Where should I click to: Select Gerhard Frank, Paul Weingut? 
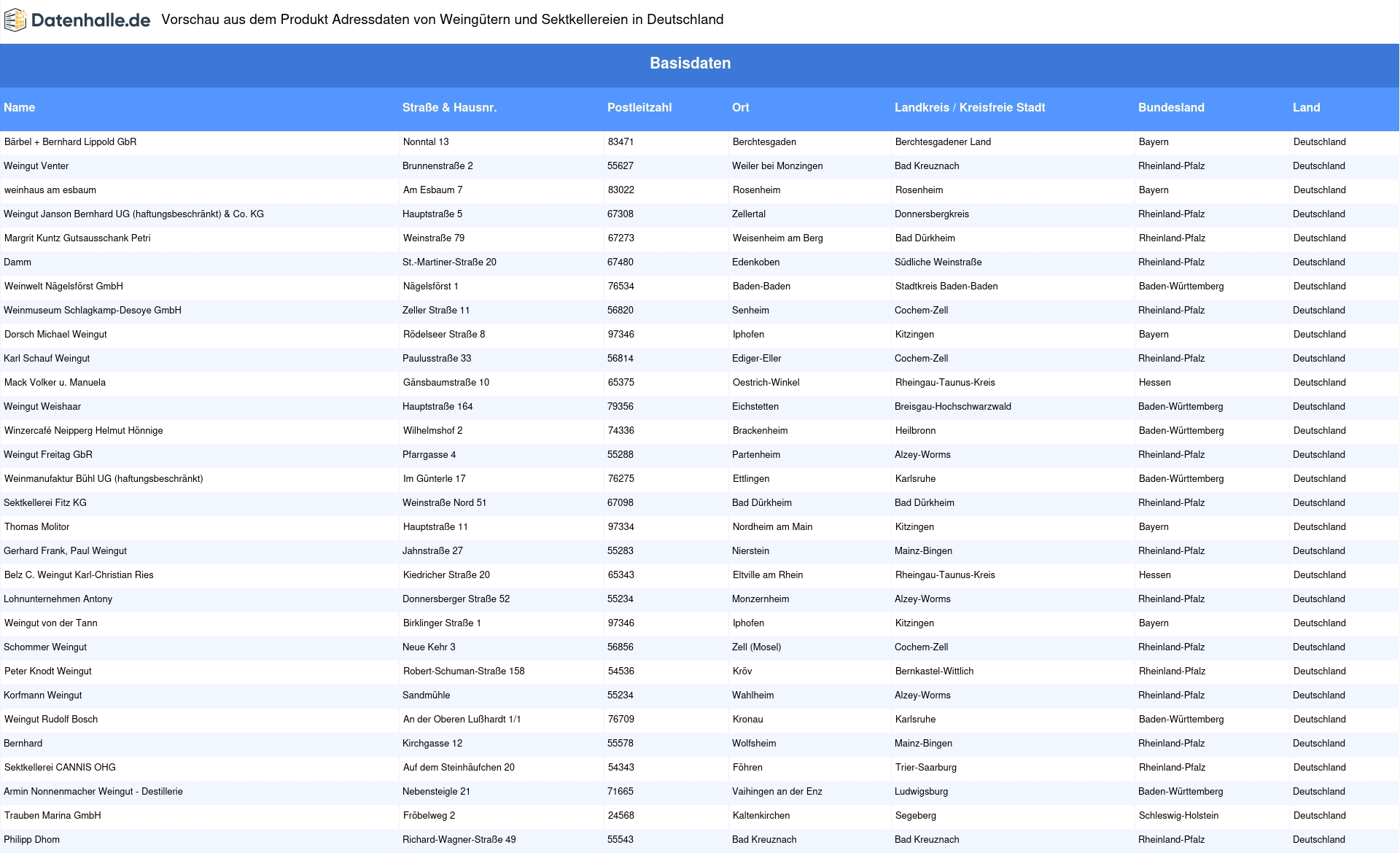point(65,551)
